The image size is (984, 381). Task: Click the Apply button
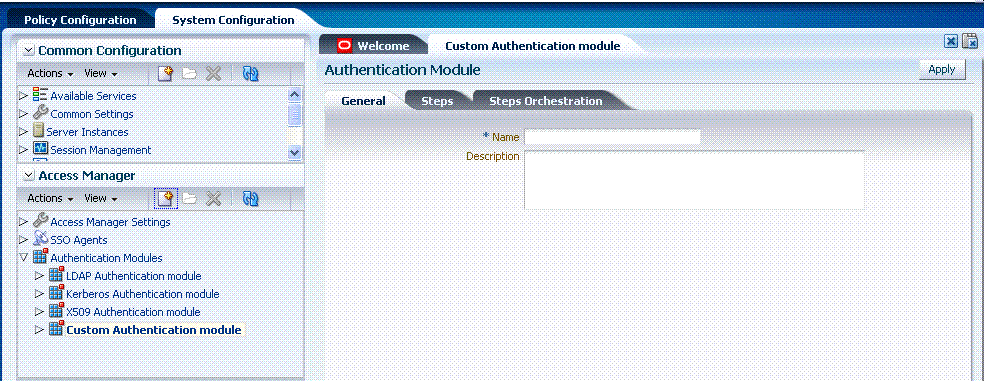(x=941, y=70)
